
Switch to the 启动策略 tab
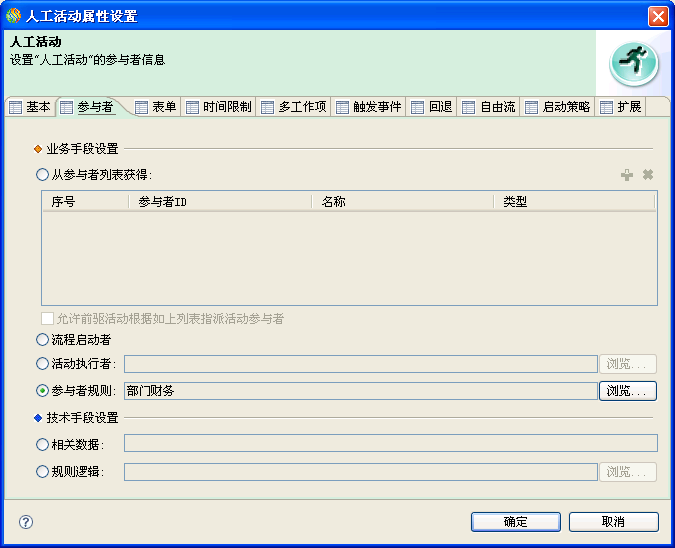pos(557,107)
